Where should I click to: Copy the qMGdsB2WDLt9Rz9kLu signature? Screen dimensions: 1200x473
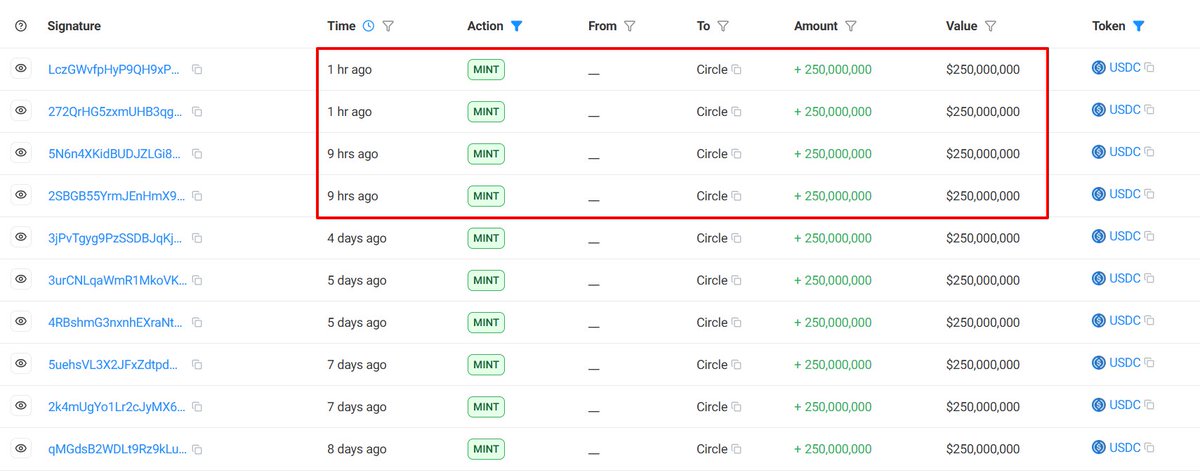[197, 449]
